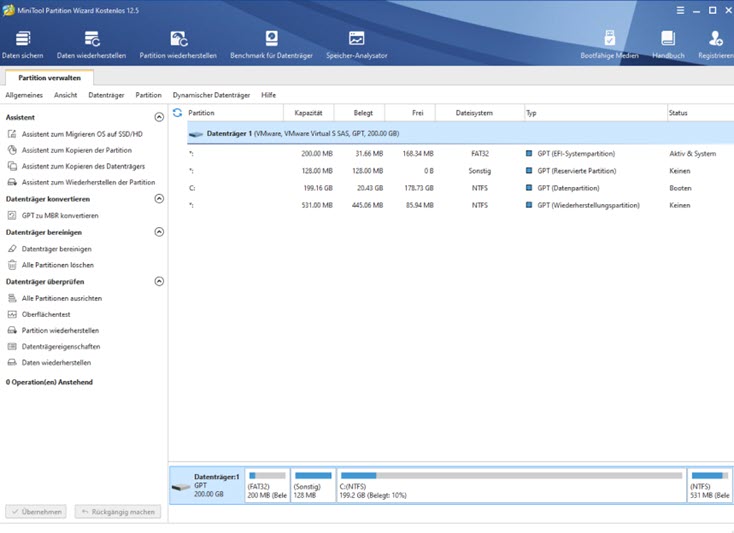Refresh the partition list

pyautogui.click(x=177, y=113)
